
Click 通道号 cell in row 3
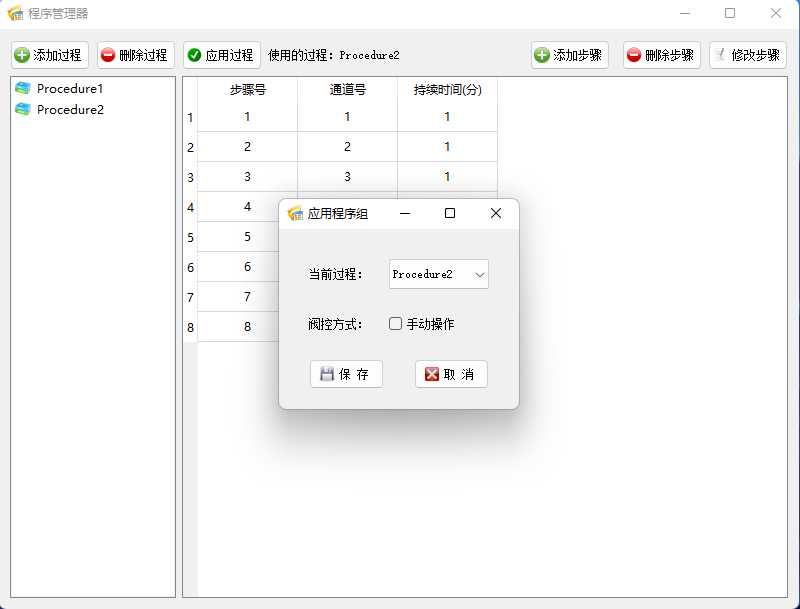(347, 177)
